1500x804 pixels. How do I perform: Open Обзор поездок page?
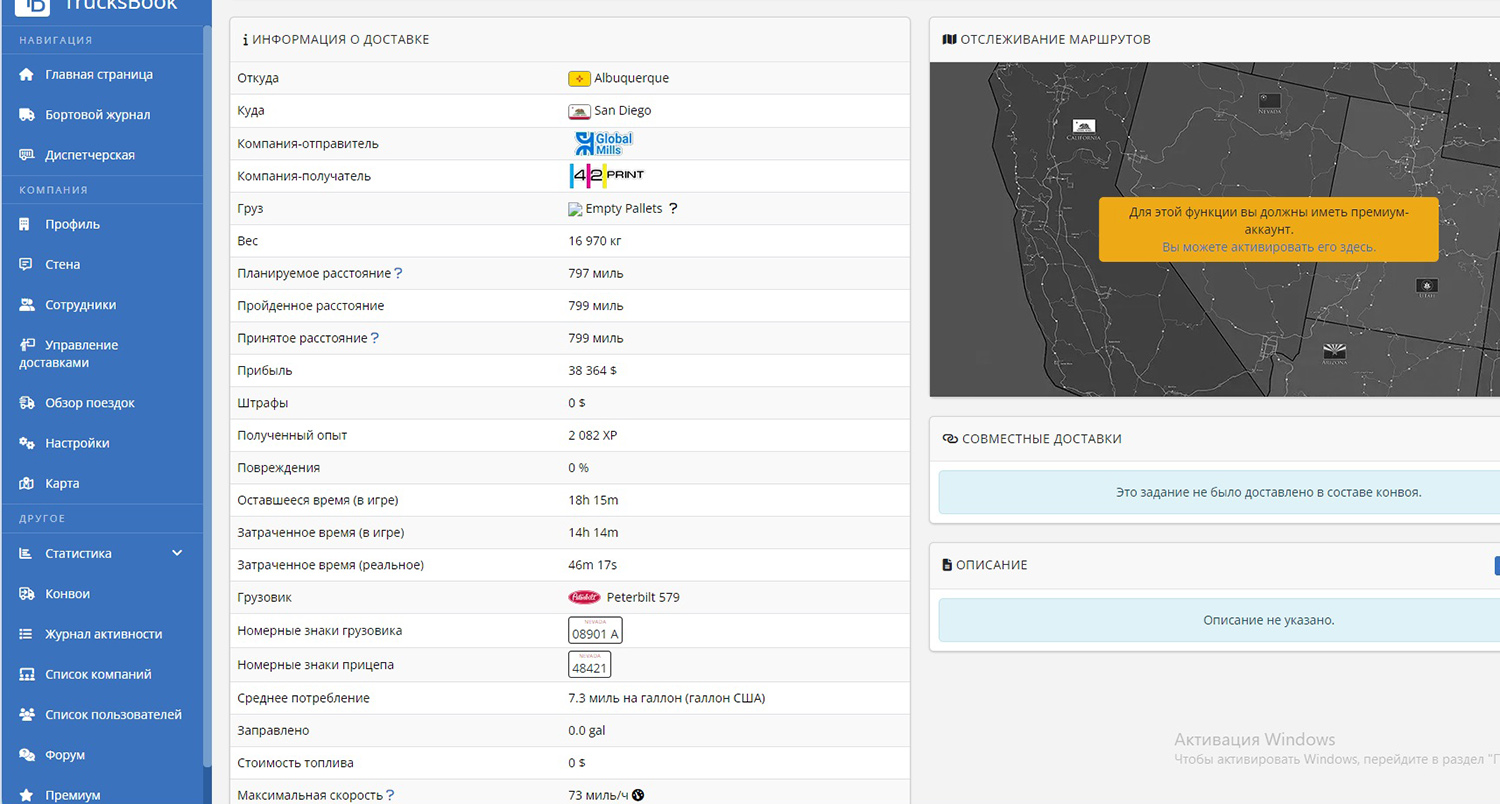90,403
